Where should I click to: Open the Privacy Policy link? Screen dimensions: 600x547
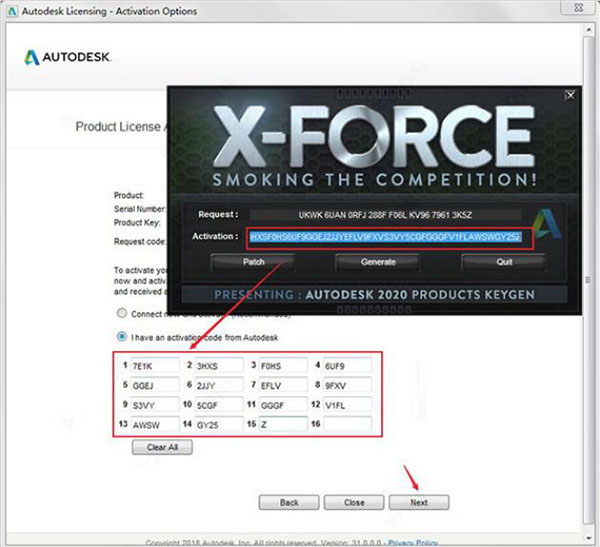click(412, 543)
